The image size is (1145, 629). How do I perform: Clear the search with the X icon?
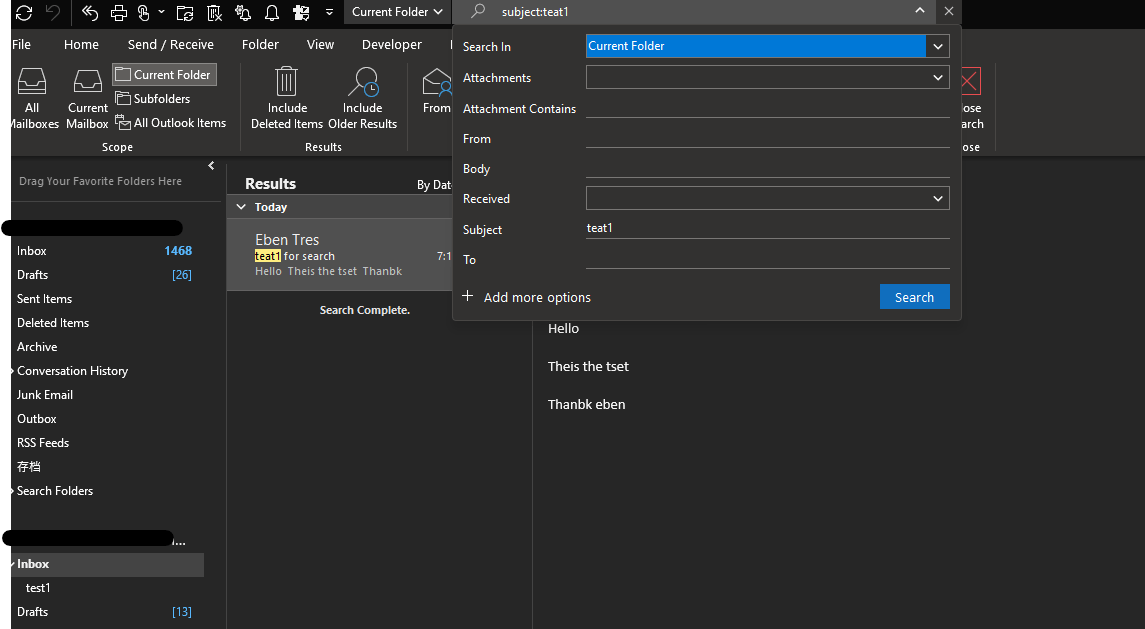[949, 11]
